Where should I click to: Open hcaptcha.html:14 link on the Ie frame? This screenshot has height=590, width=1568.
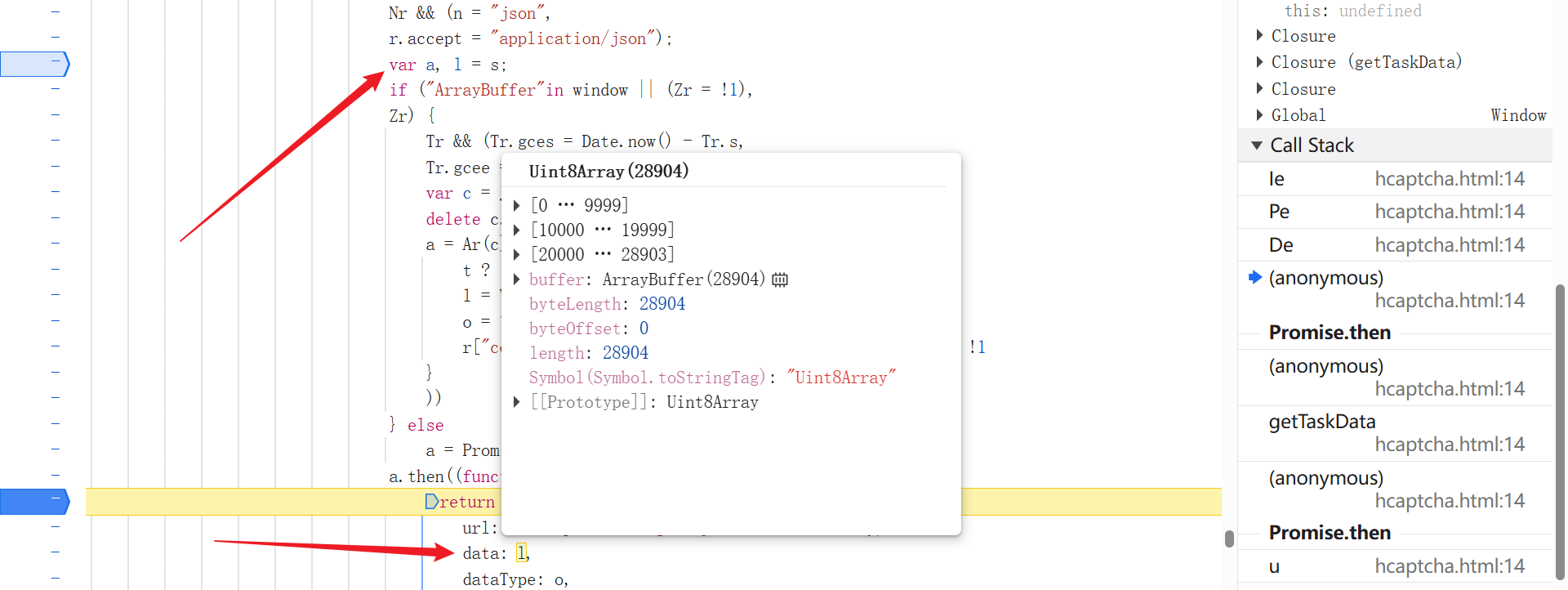coord(1449,179)
